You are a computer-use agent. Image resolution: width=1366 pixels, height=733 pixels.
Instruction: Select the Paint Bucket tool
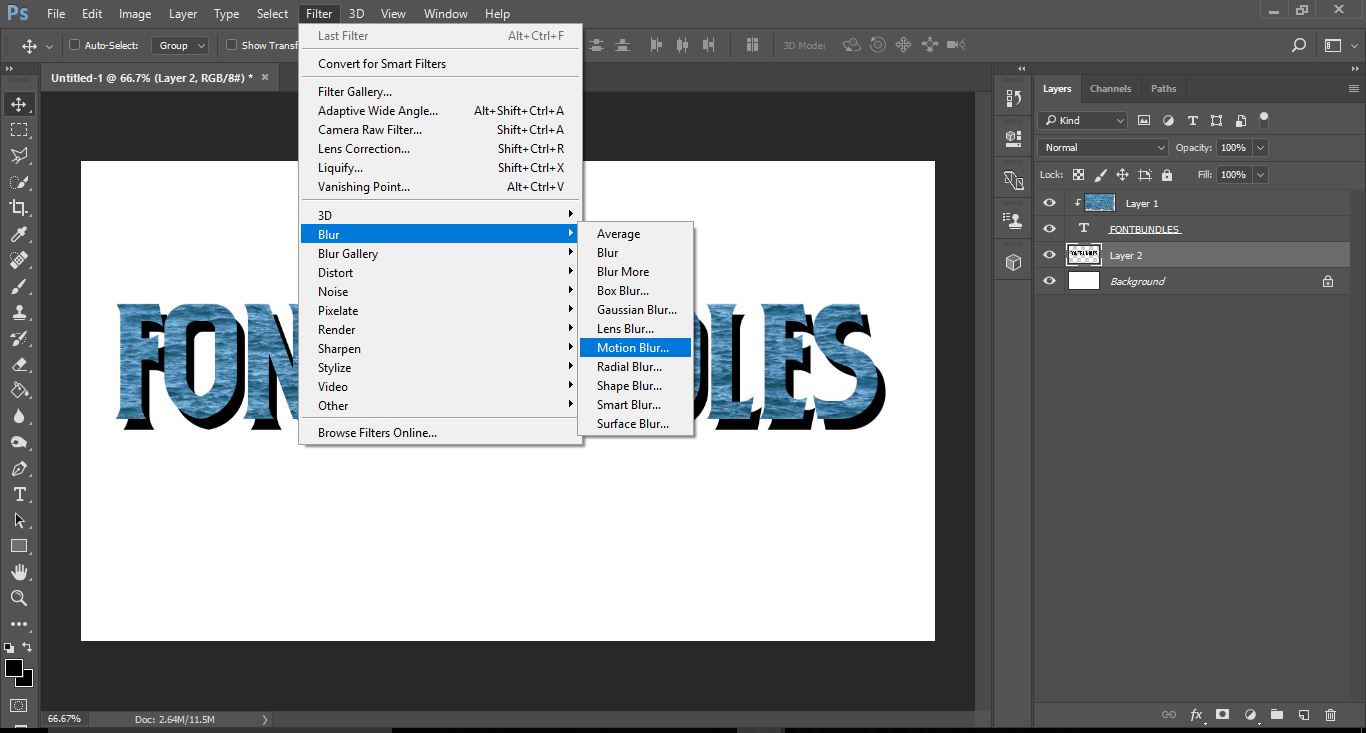pos(19,390)
